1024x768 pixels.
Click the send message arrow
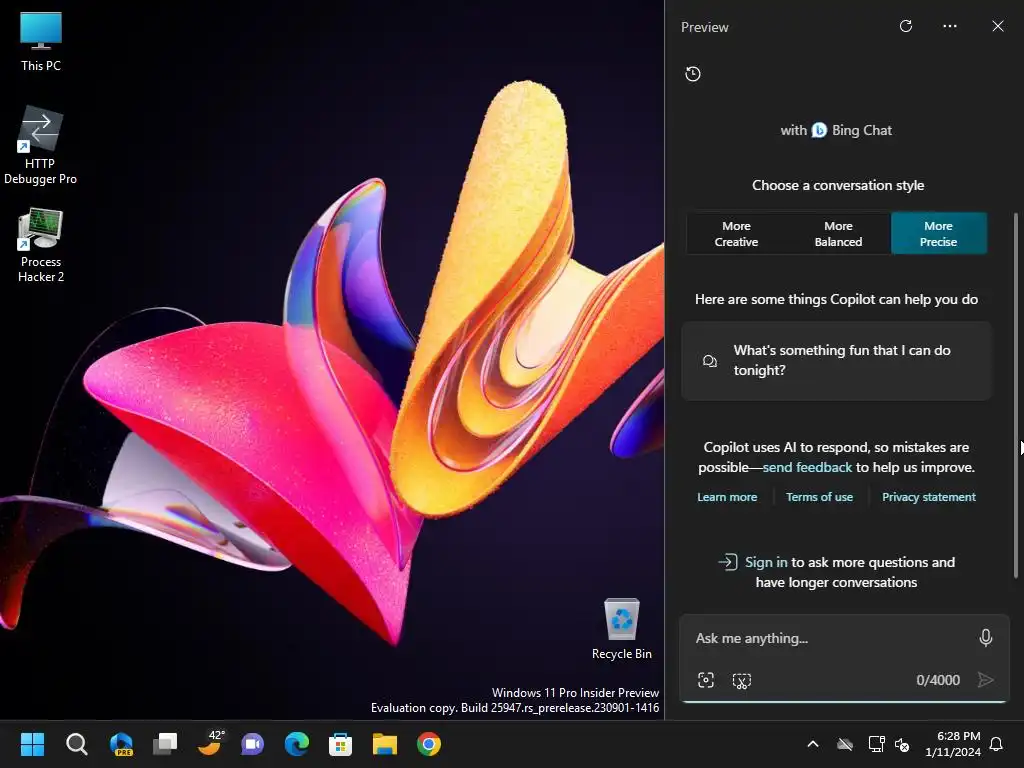985,680
